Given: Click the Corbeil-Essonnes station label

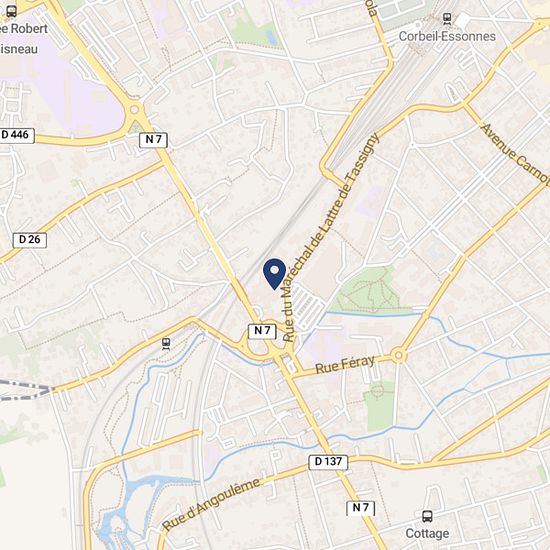Looking at the screenshot, I should click(x=447, y=36).
